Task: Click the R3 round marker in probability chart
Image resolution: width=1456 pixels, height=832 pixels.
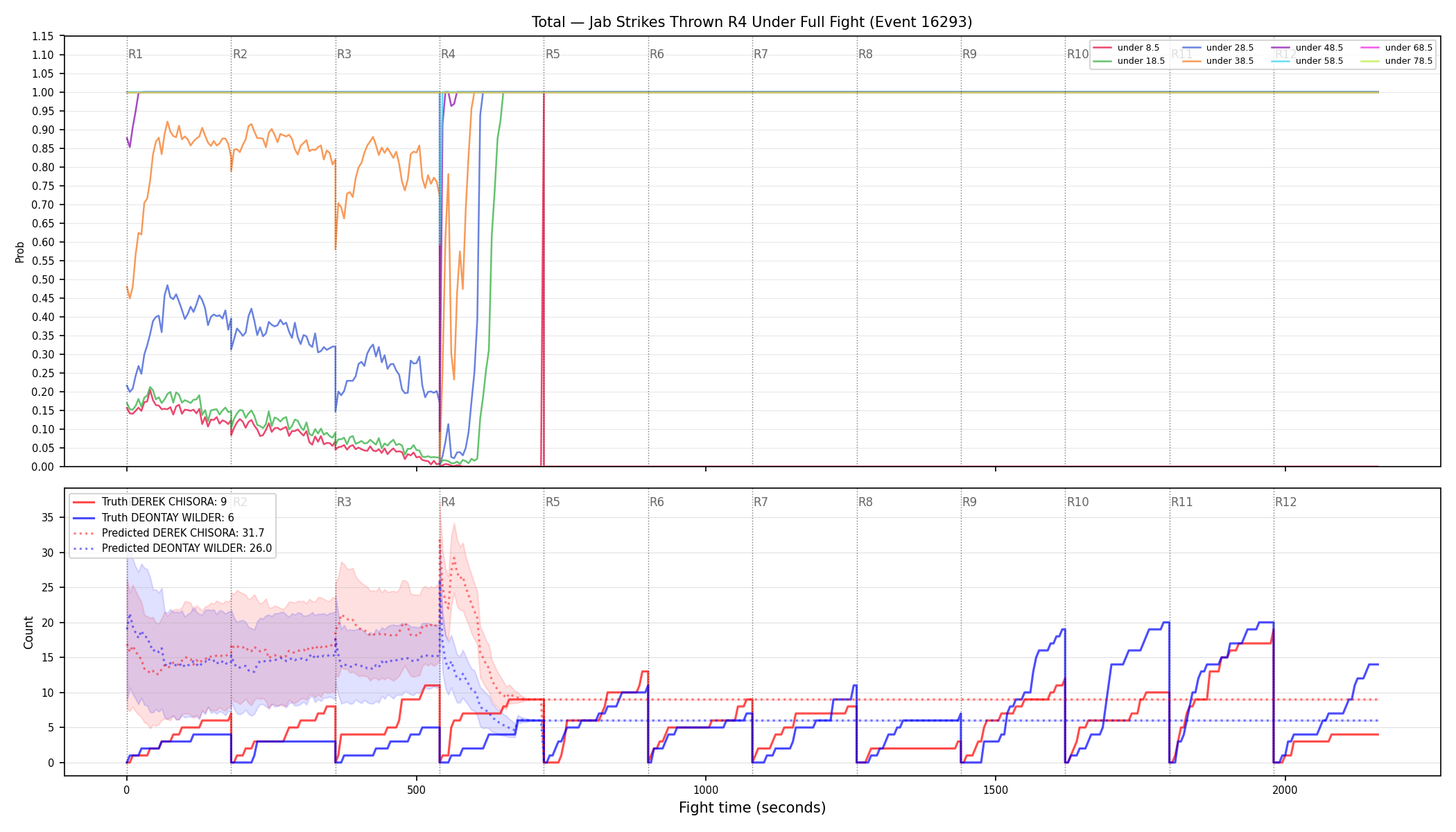Action: coord(344,54)
